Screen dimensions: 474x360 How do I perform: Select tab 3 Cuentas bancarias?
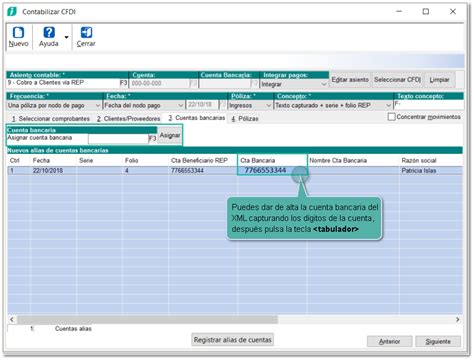pos(196,118)
